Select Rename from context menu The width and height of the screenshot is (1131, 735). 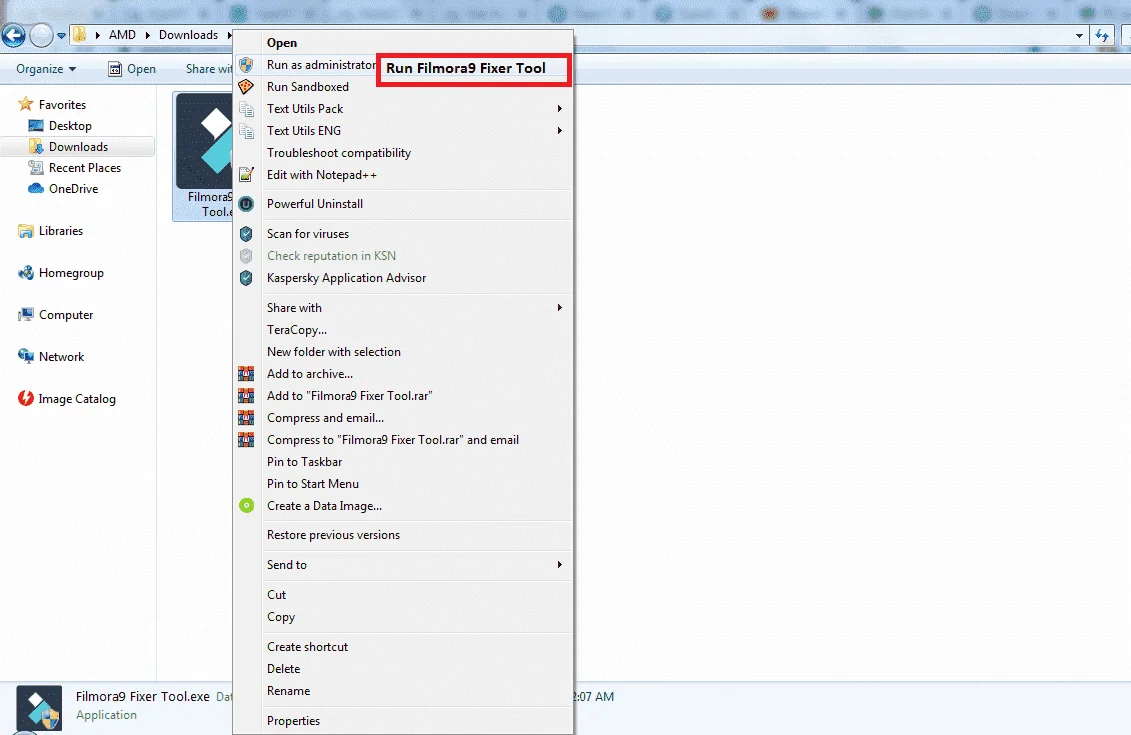click(x=402, y=691)
